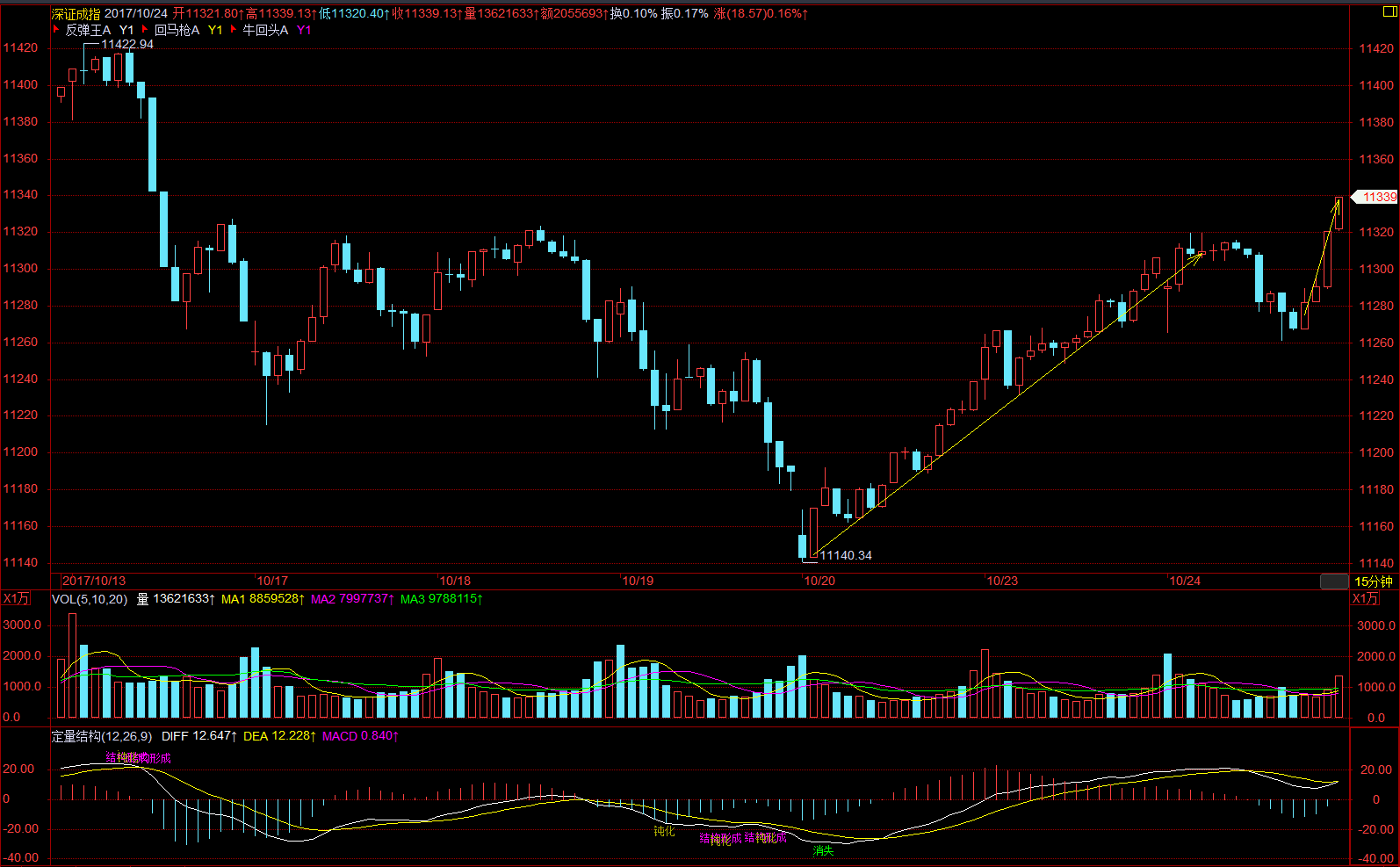Click the last candlestick at 11339
Screen dimensions: 1400x867
1339,213
